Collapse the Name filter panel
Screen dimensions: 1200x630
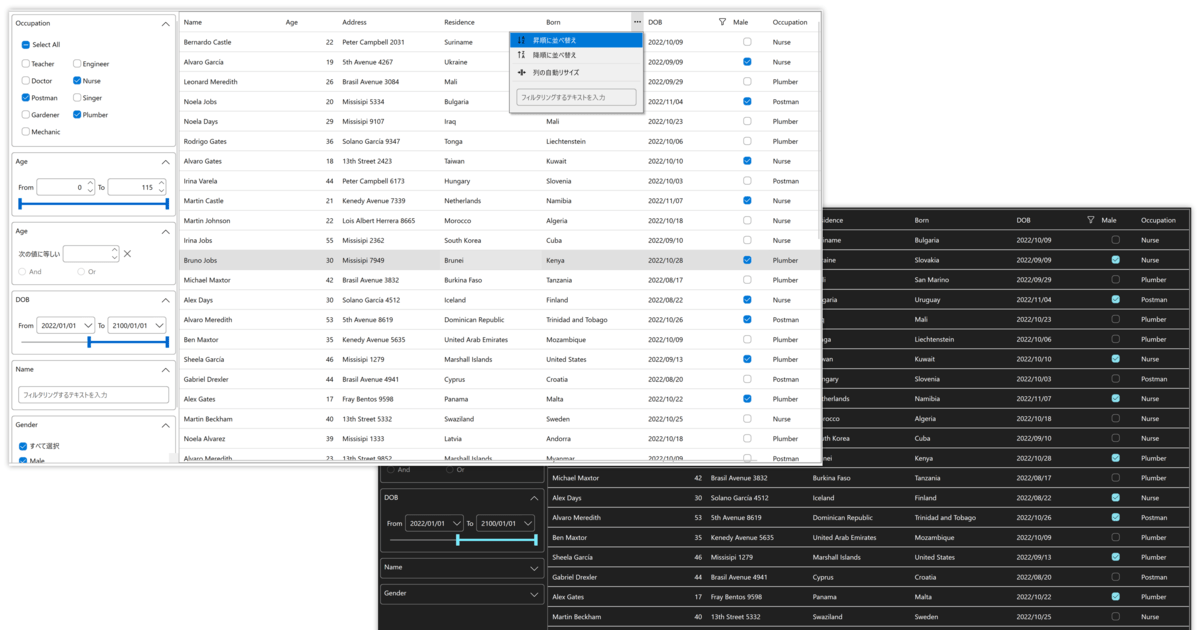coord(164,369)
